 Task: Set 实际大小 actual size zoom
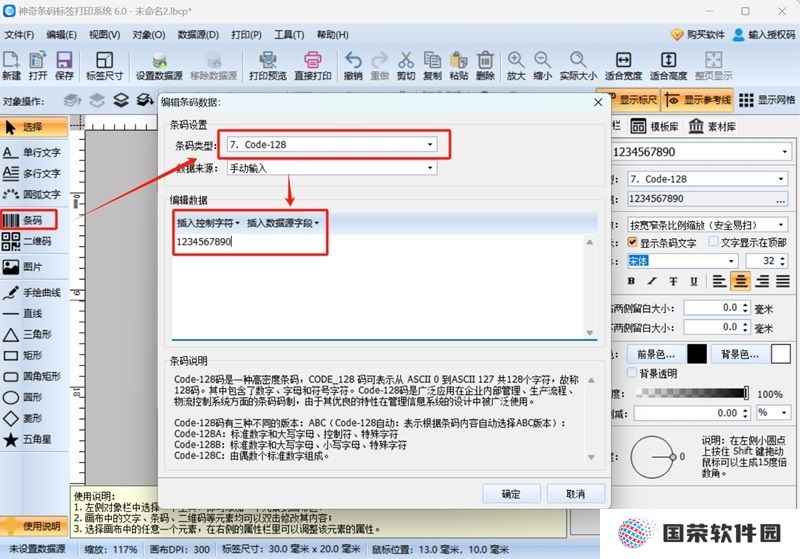click(x=578, y=65)
